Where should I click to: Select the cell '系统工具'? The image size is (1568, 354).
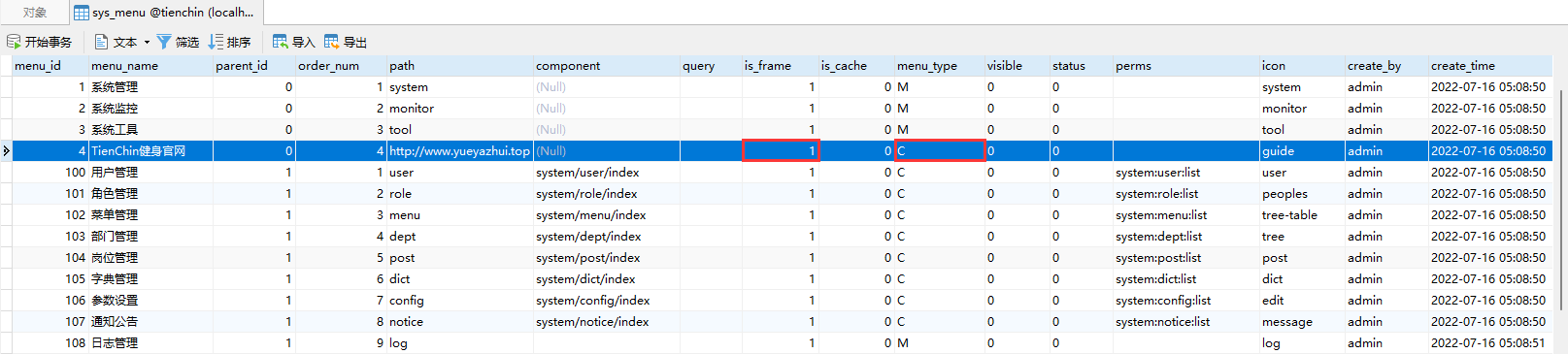click(150, 130)
